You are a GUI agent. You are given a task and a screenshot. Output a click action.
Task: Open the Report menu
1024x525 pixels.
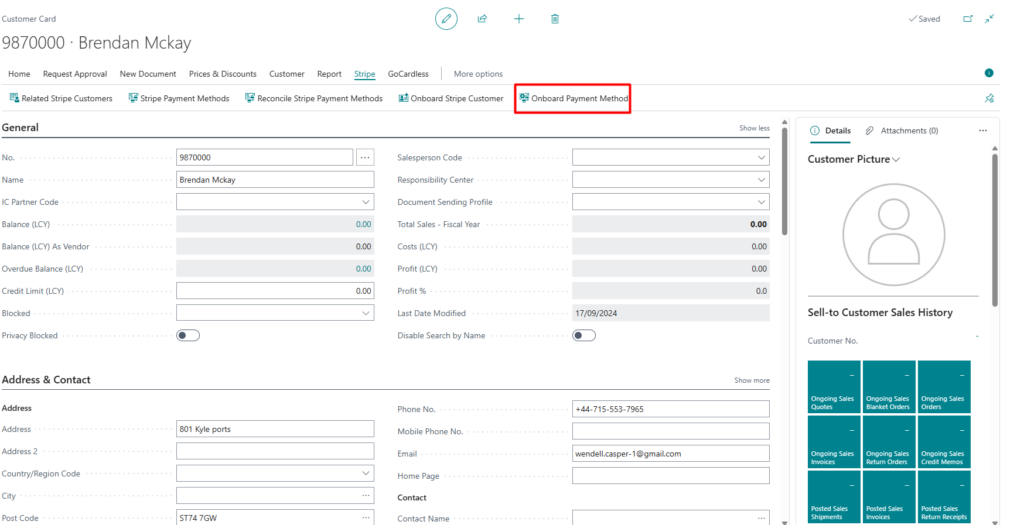click(x=329, y=74)
